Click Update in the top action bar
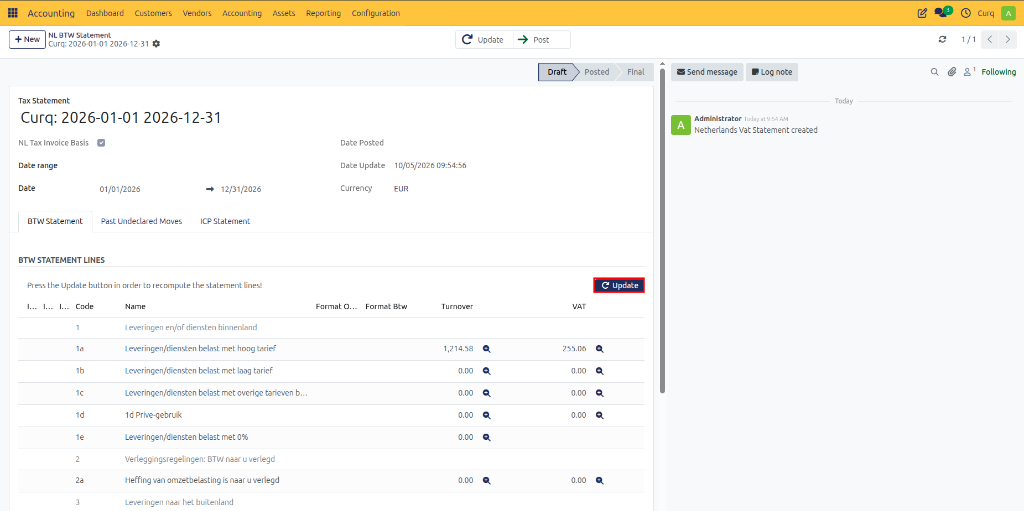 click(484, 40)
